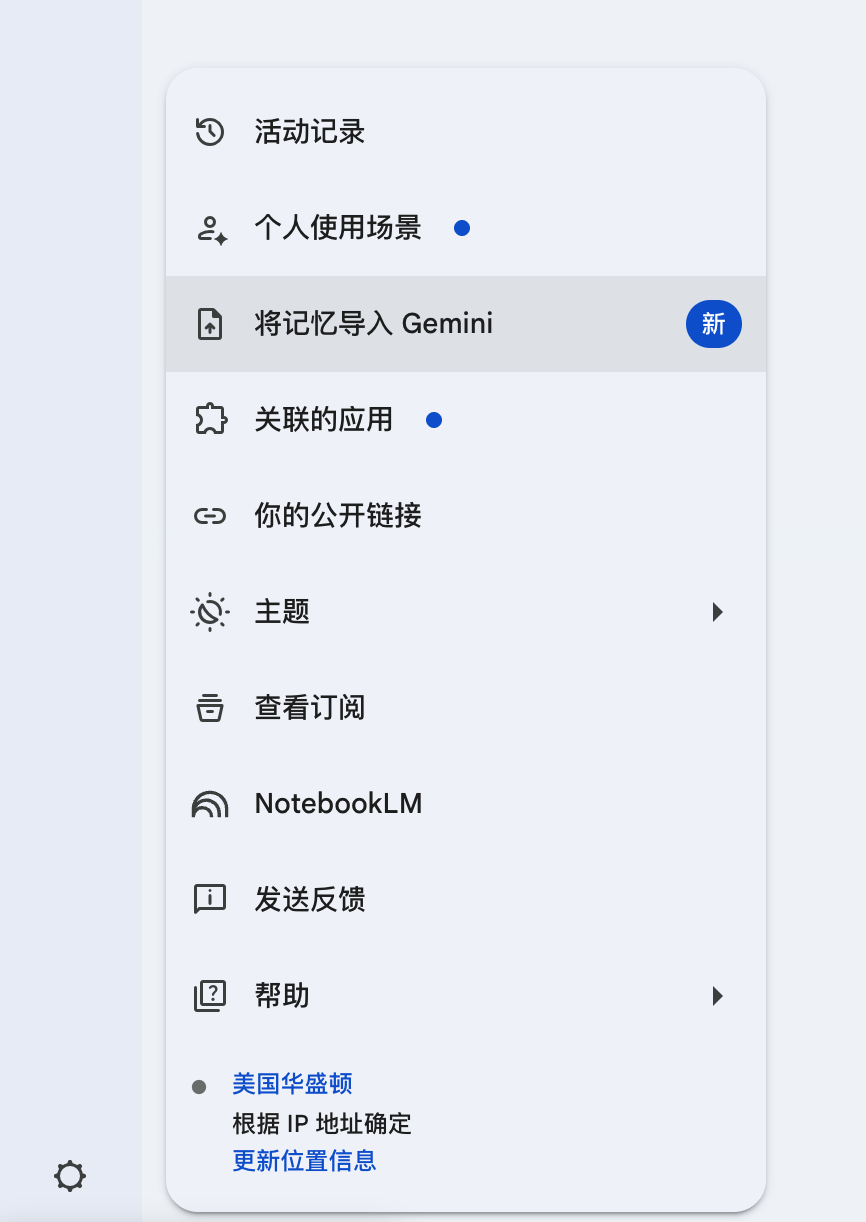Select the link icon beside 你的公开链接
The width and height of the screenshot is (866, 1222).
(x=209, y=515)
